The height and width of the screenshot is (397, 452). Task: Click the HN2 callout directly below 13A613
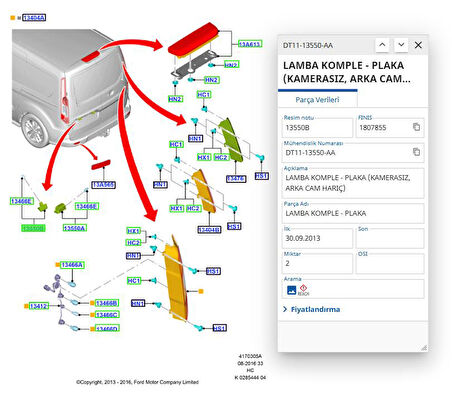coord(231,65)
